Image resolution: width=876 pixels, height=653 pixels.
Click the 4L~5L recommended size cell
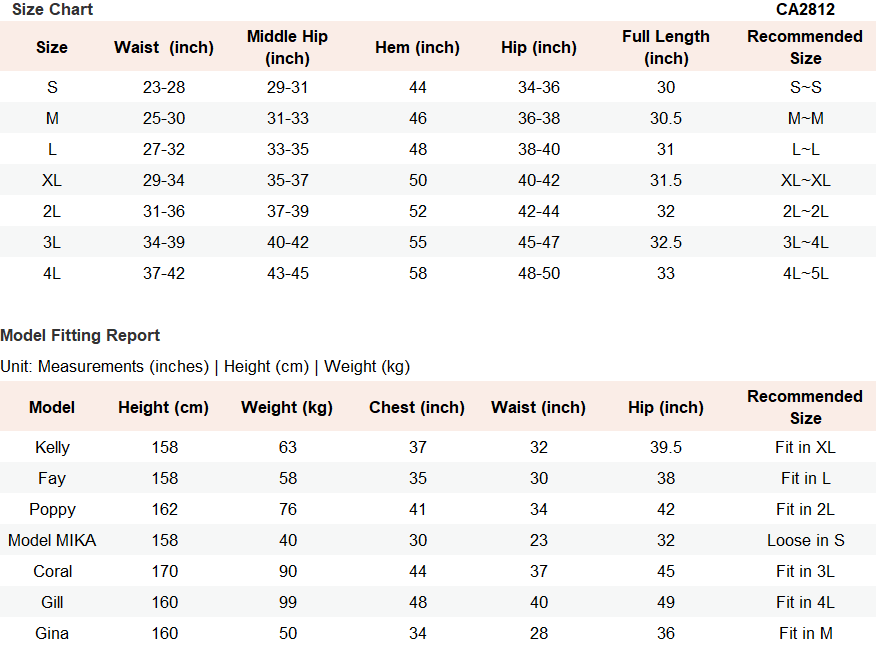[x=805, y=274]
